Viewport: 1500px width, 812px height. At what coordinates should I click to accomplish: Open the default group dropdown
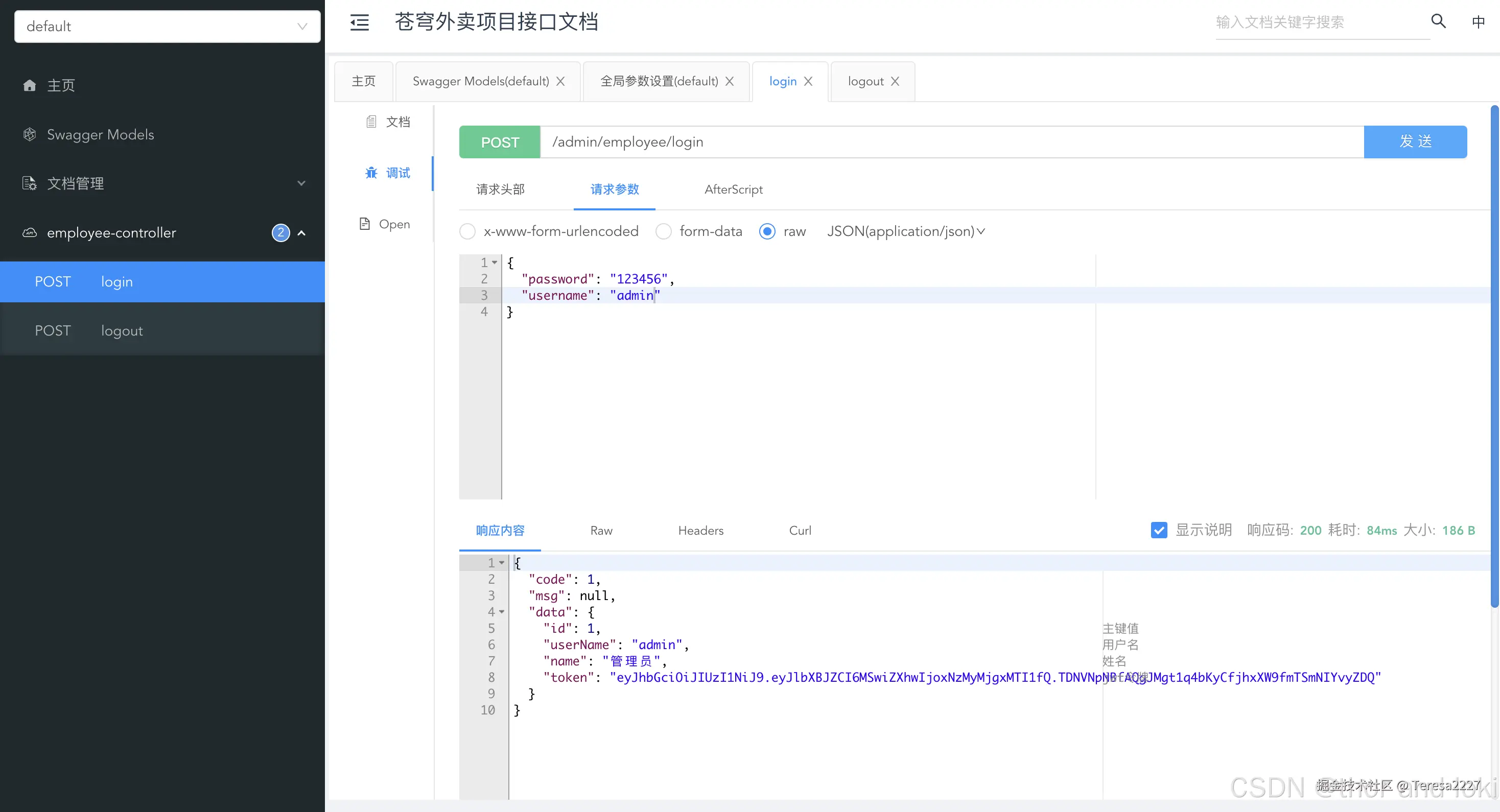[167, 26]
